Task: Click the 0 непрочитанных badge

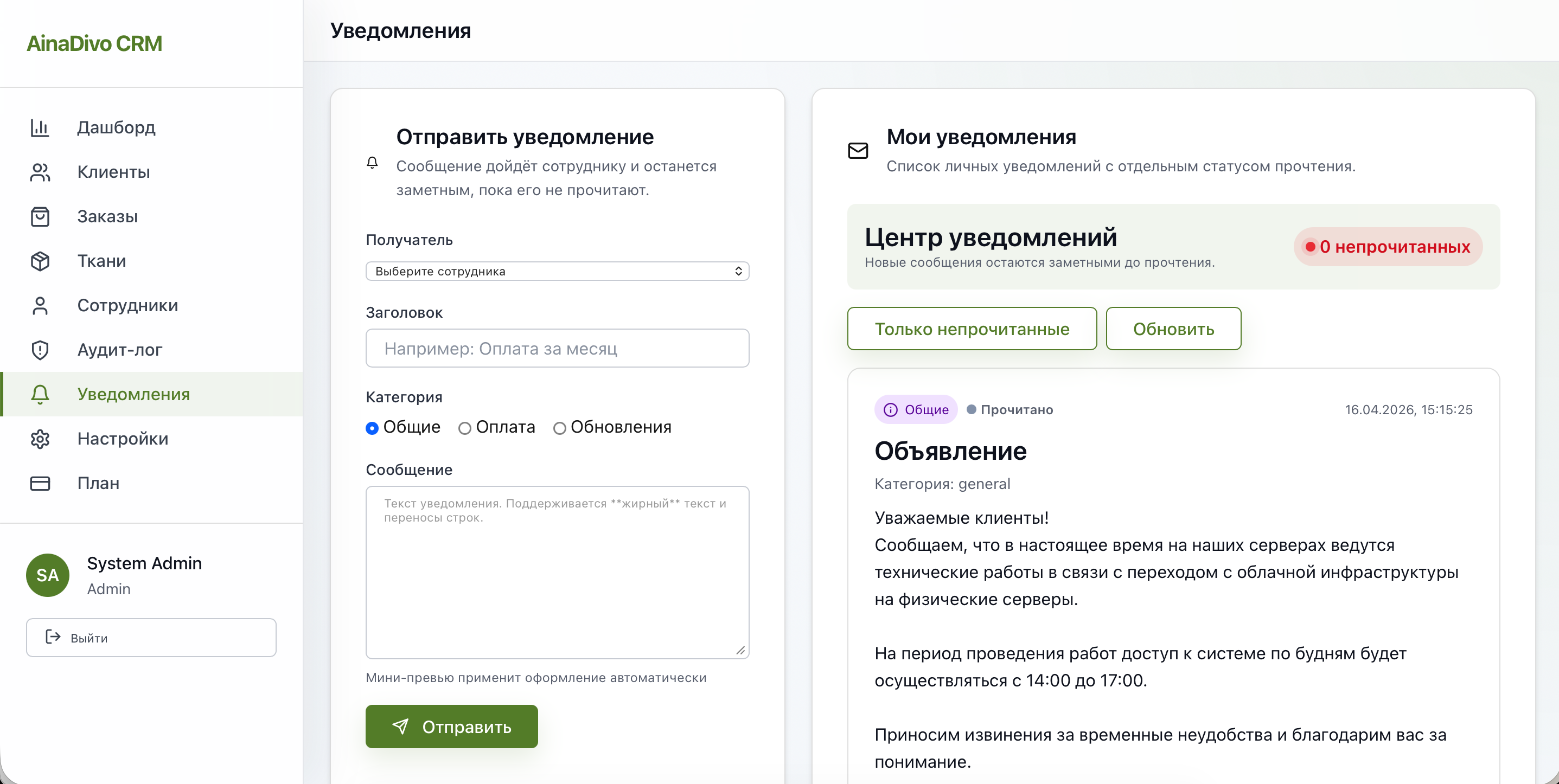Action: [x=1387, y=247]
